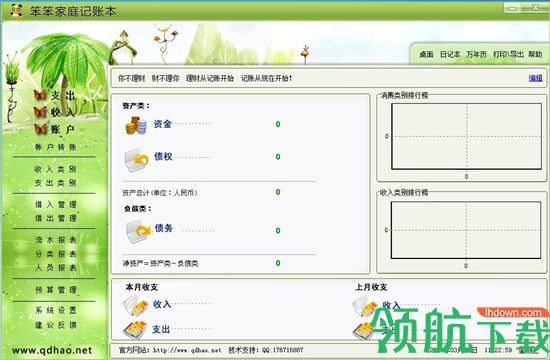This screenshot has height=360, width=550.
Task: Click the 资金 value 0
Action: 278,124
